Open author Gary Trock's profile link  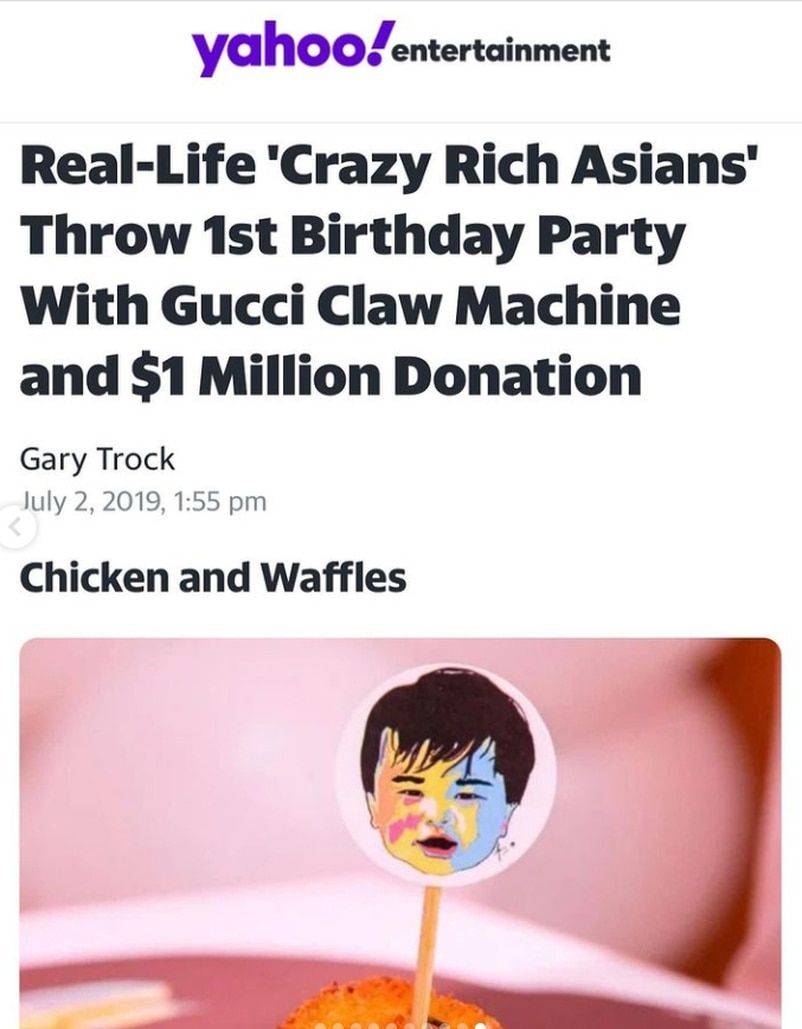coord(97,459)
